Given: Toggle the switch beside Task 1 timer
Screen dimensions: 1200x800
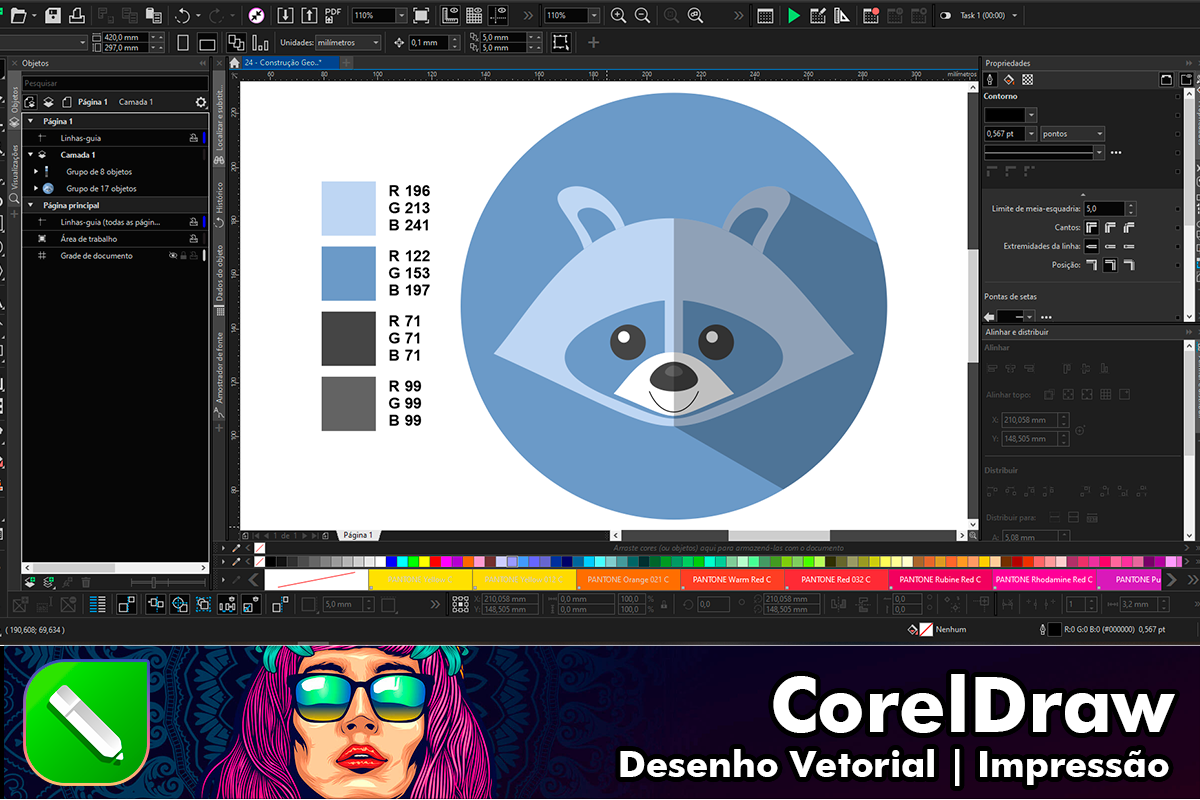Looking at the screenshot, I should (x=945, y=16).
